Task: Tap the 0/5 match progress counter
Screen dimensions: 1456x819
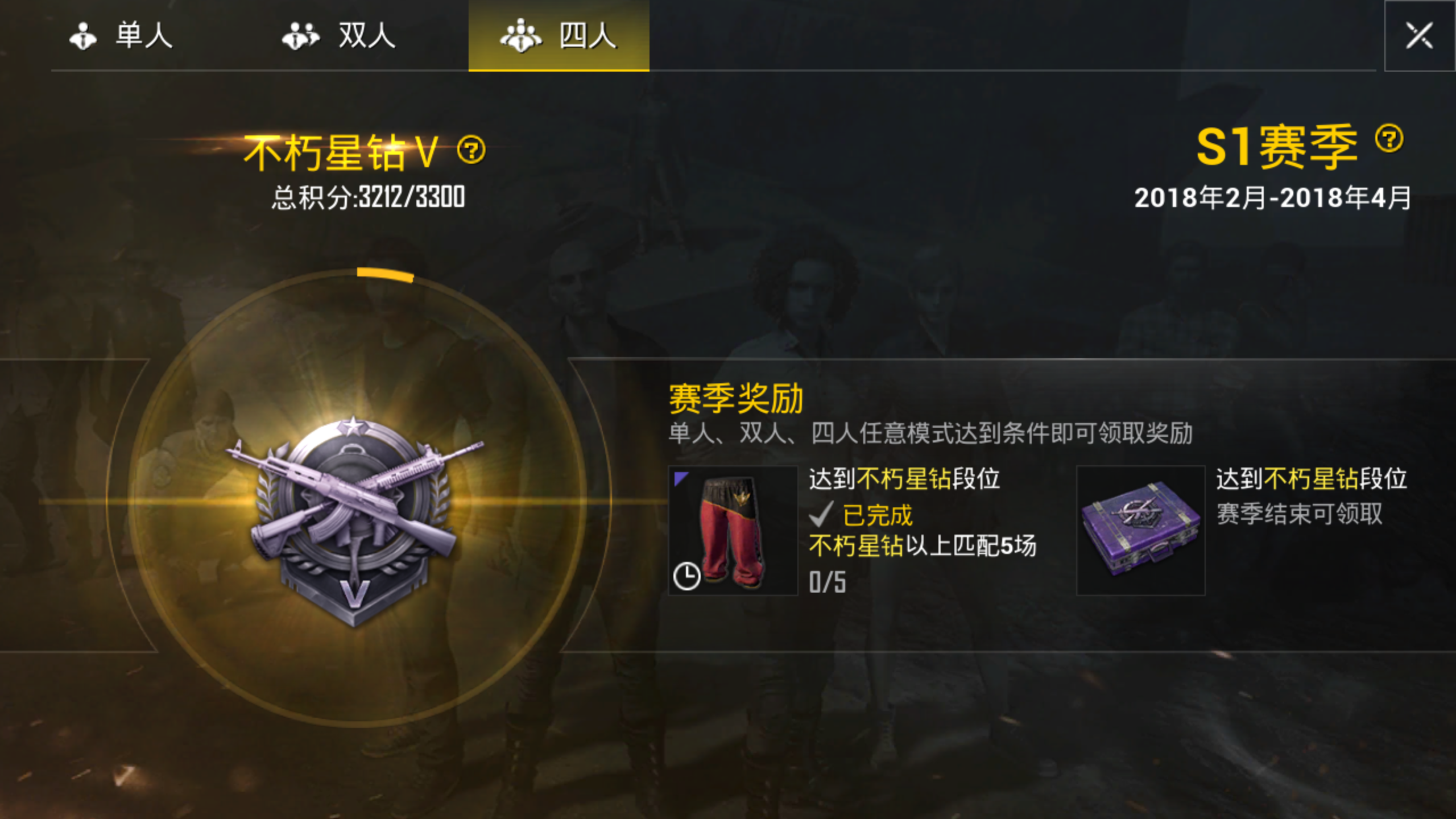Action: tap(828, 582)
